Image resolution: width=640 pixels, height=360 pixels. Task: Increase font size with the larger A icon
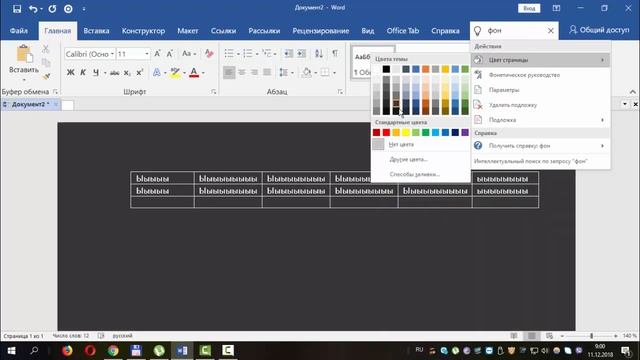[x=158, y=53]
